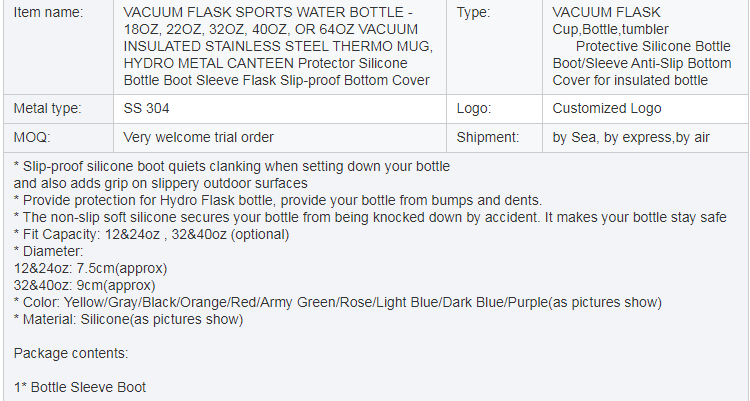
Task: Click the 'Color: Yellow/Gray/Black/Orange' line
Action: tap(337, 302)
